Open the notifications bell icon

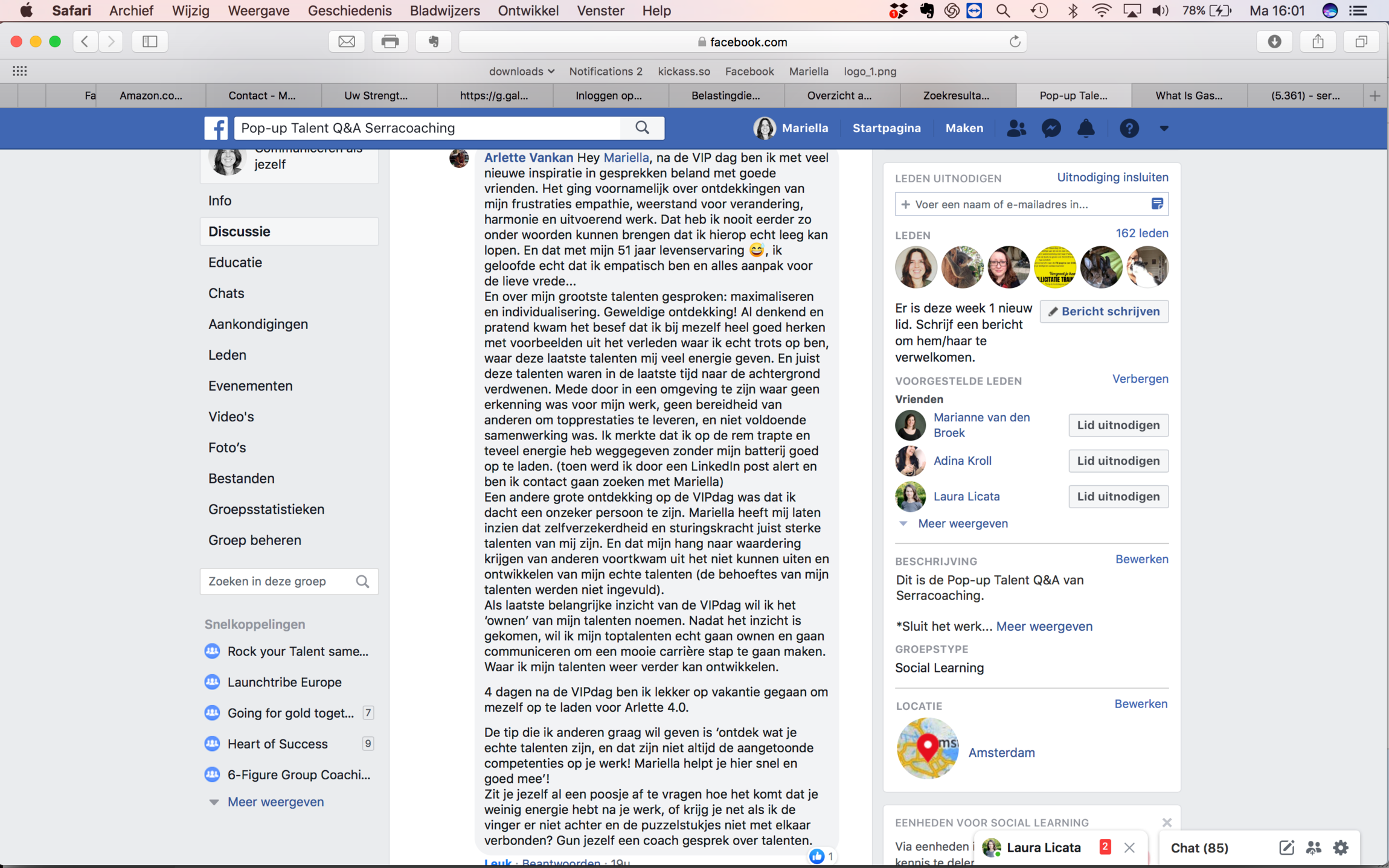(x=1086, y=128)
